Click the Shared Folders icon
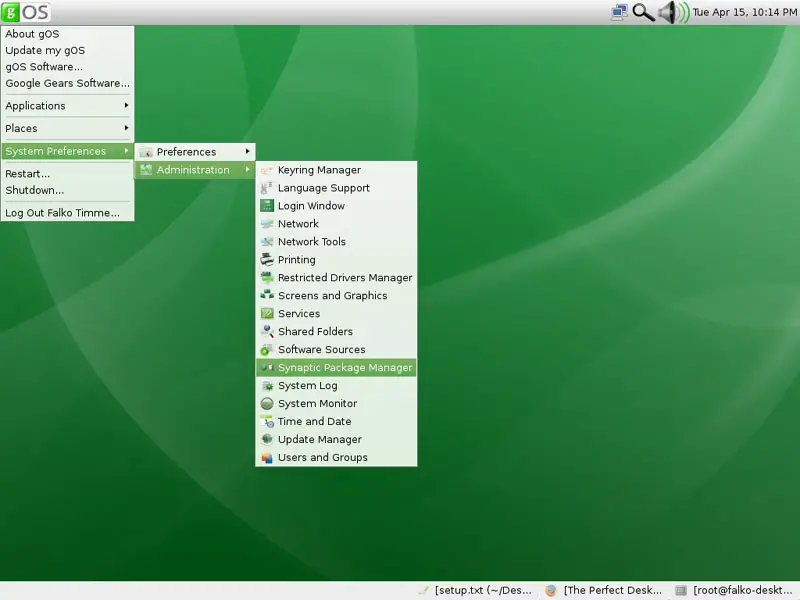800x600 pixels. [x=267, y=331]
